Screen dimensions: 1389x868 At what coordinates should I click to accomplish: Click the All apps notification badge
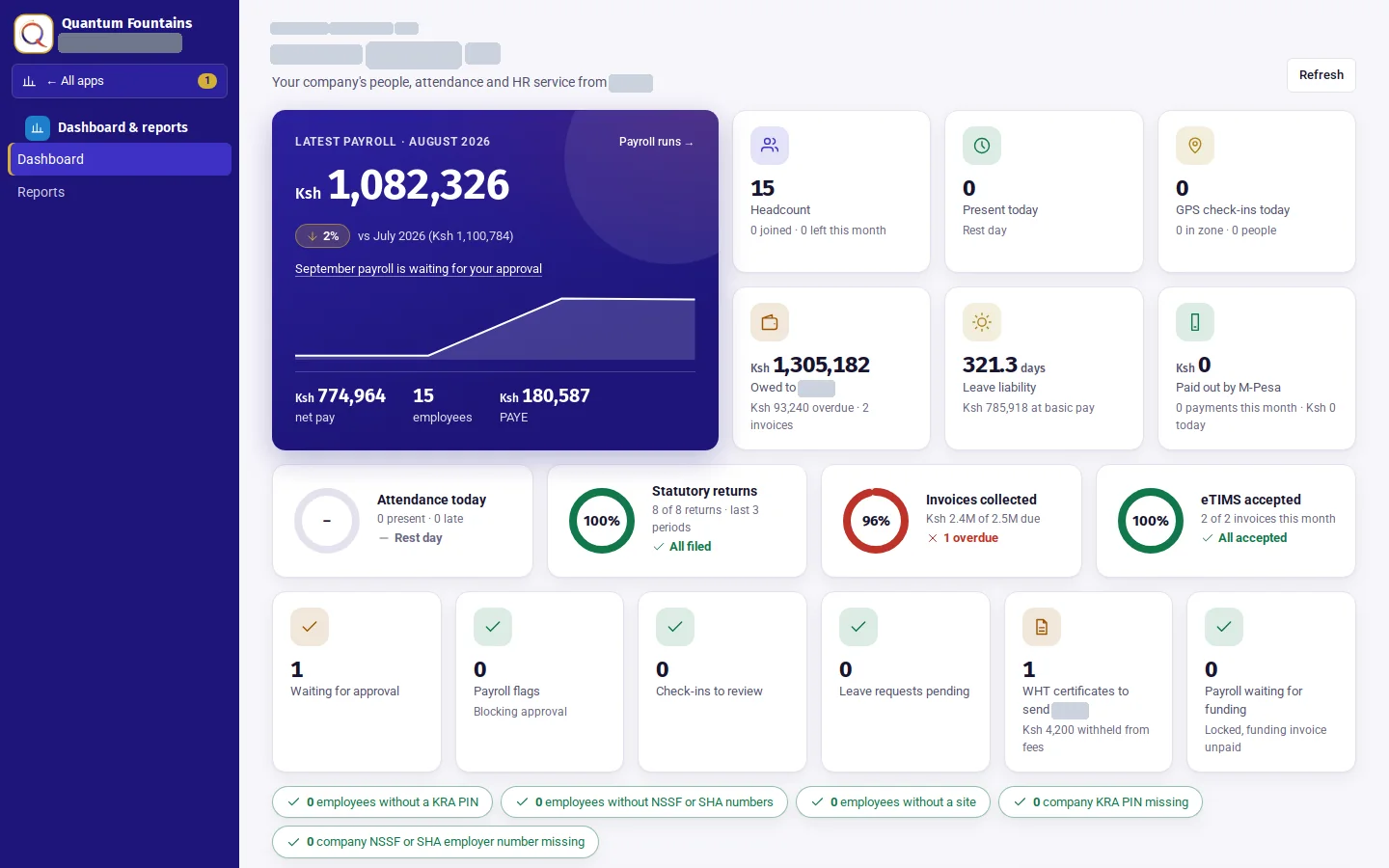coord(206,81)
